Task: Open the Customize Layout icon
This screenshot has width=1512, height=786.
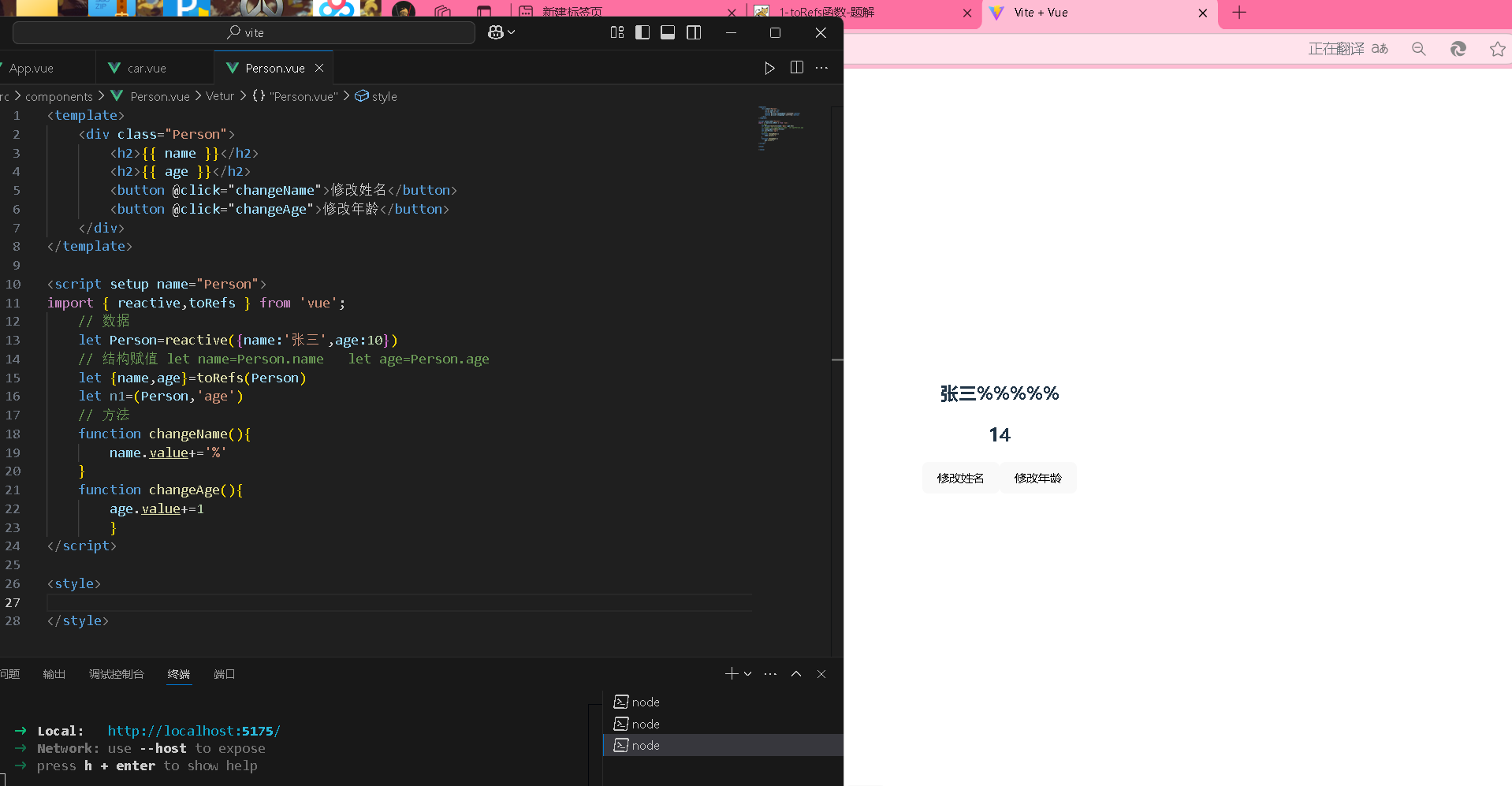Action: point(617,32)
